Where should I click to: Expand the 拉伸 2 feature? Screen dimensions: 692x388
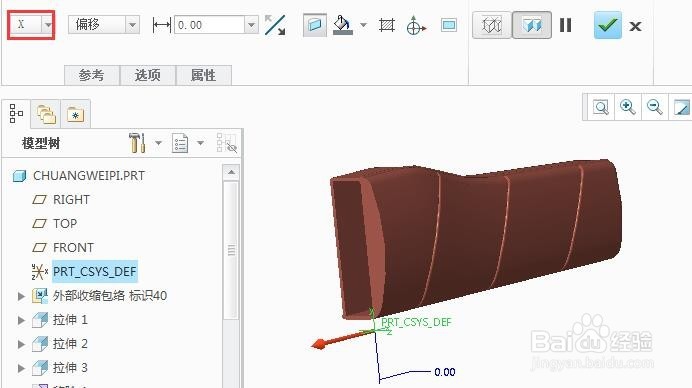[x=21, y=343]
